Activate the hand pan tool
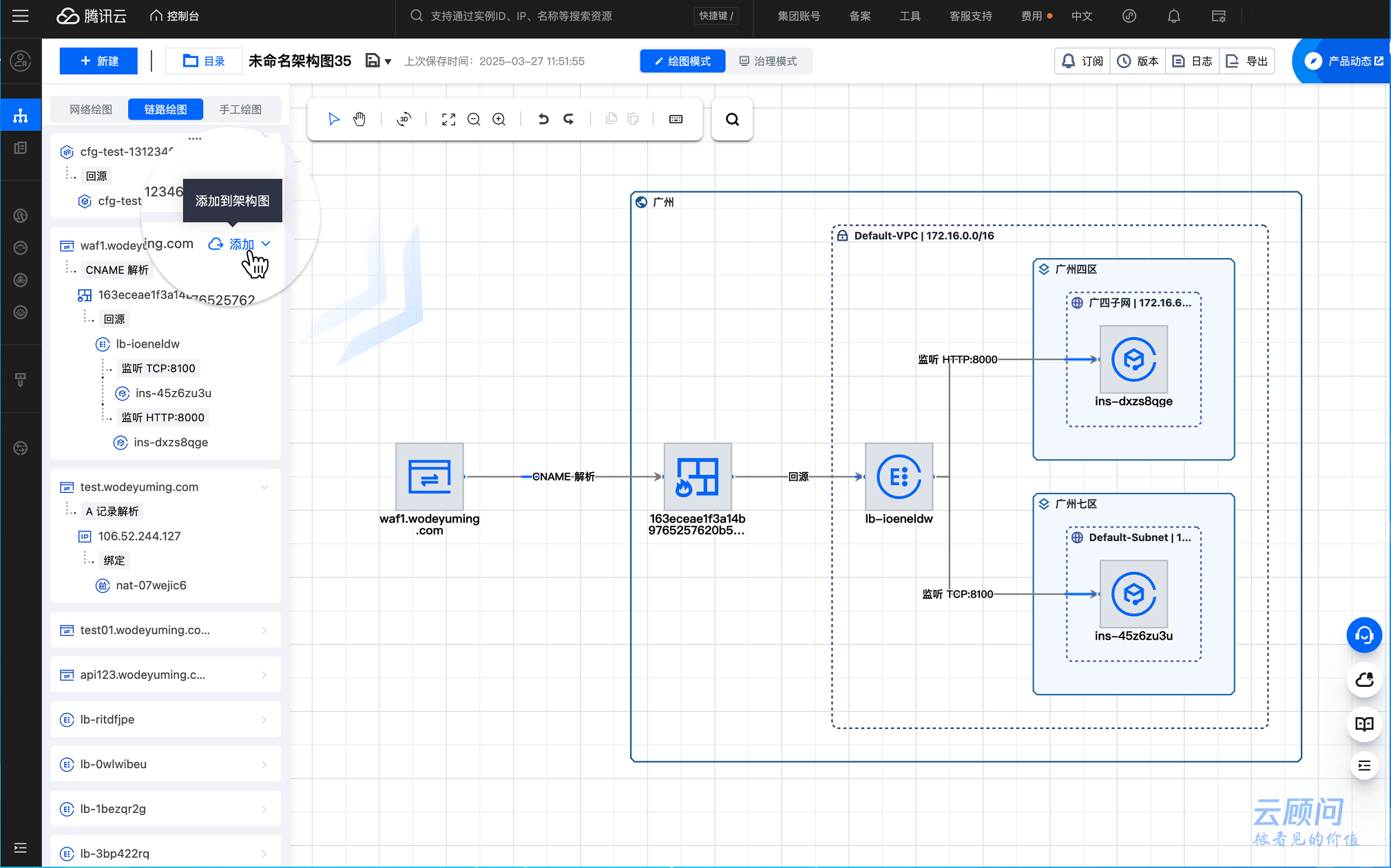The width and height of the screenshot is (1391, 868). (x=359, y=119)
